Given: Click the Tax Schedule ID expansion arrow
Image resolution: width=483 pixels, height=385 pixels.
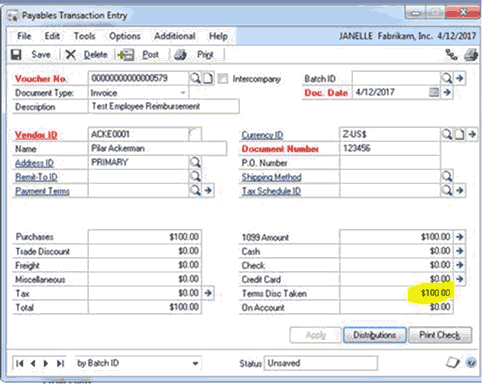Looking at the screenshot, I should click(x=460, y=190).
